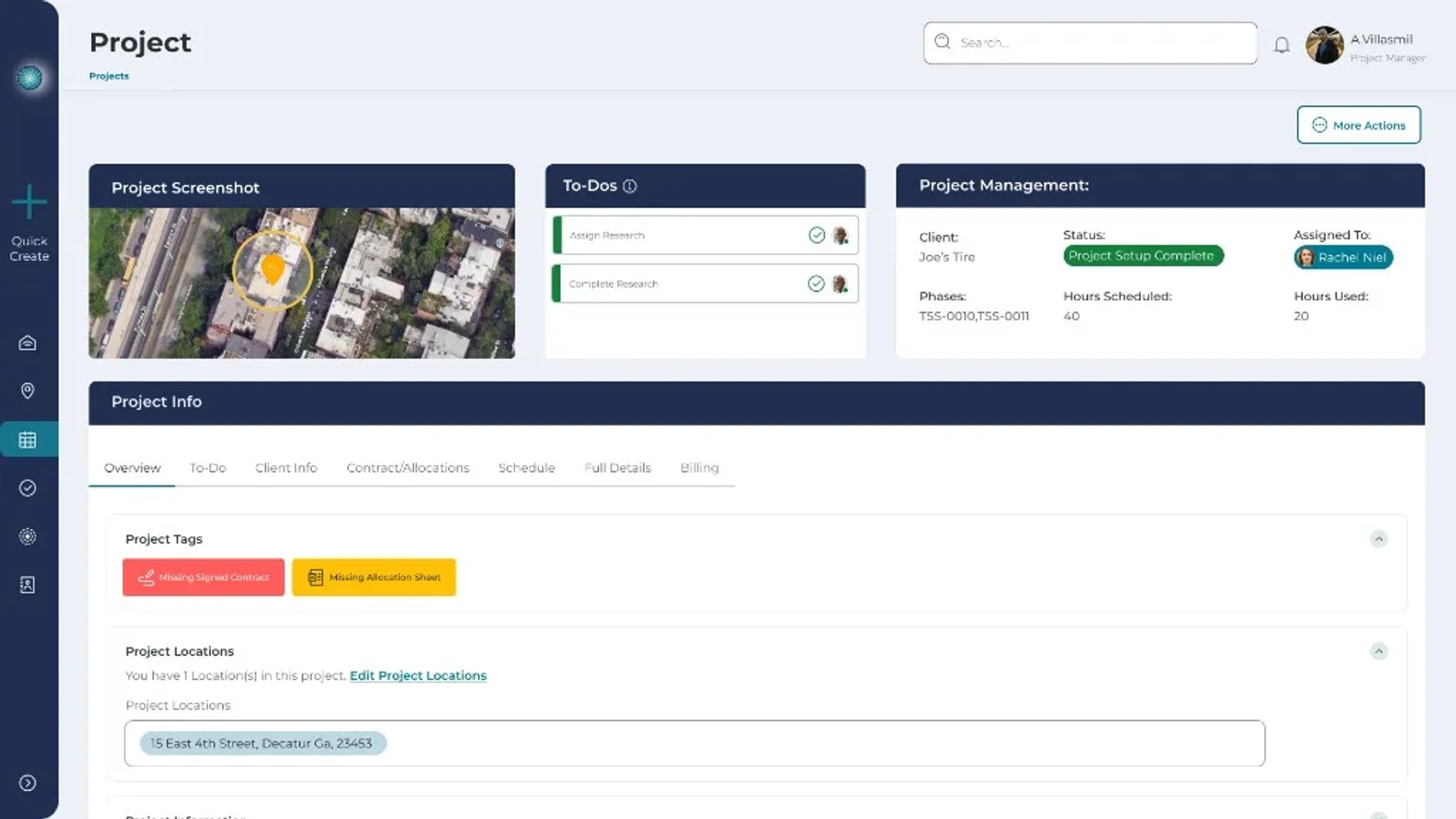
Task: Open the More Actions button
Action: [1359, 125]
